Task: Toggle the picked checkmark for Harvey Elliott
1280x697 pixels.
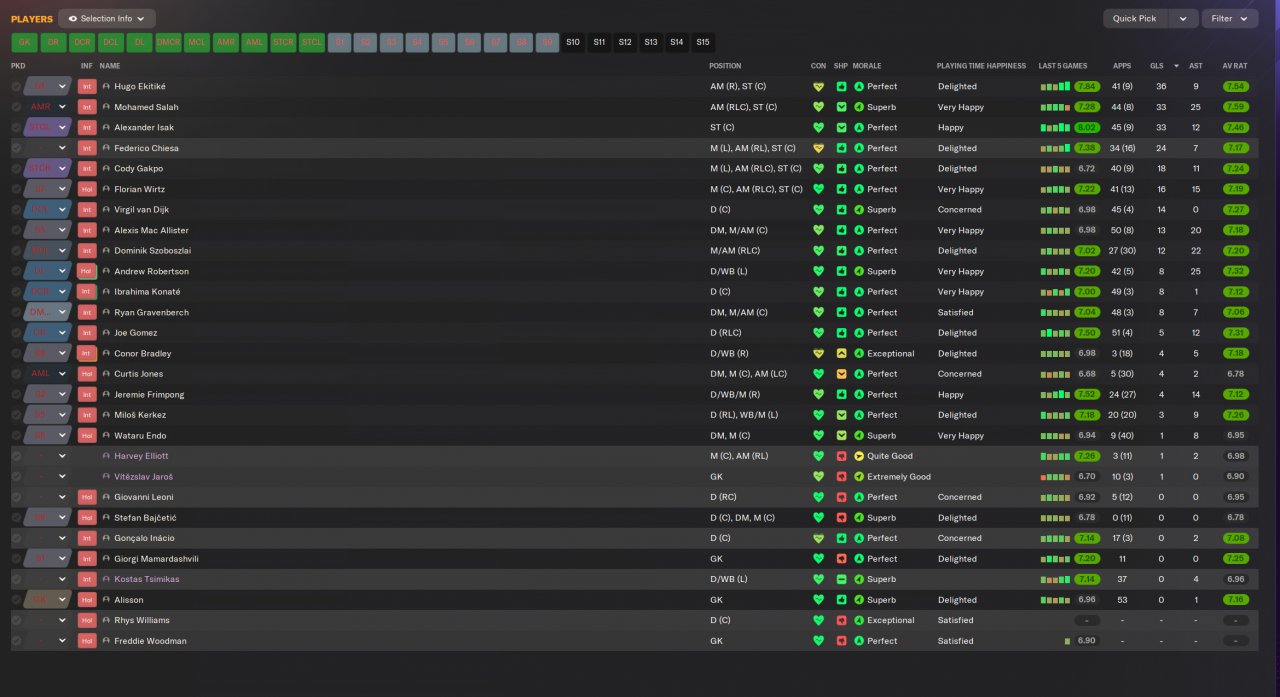Action: [x=16, y=456]
